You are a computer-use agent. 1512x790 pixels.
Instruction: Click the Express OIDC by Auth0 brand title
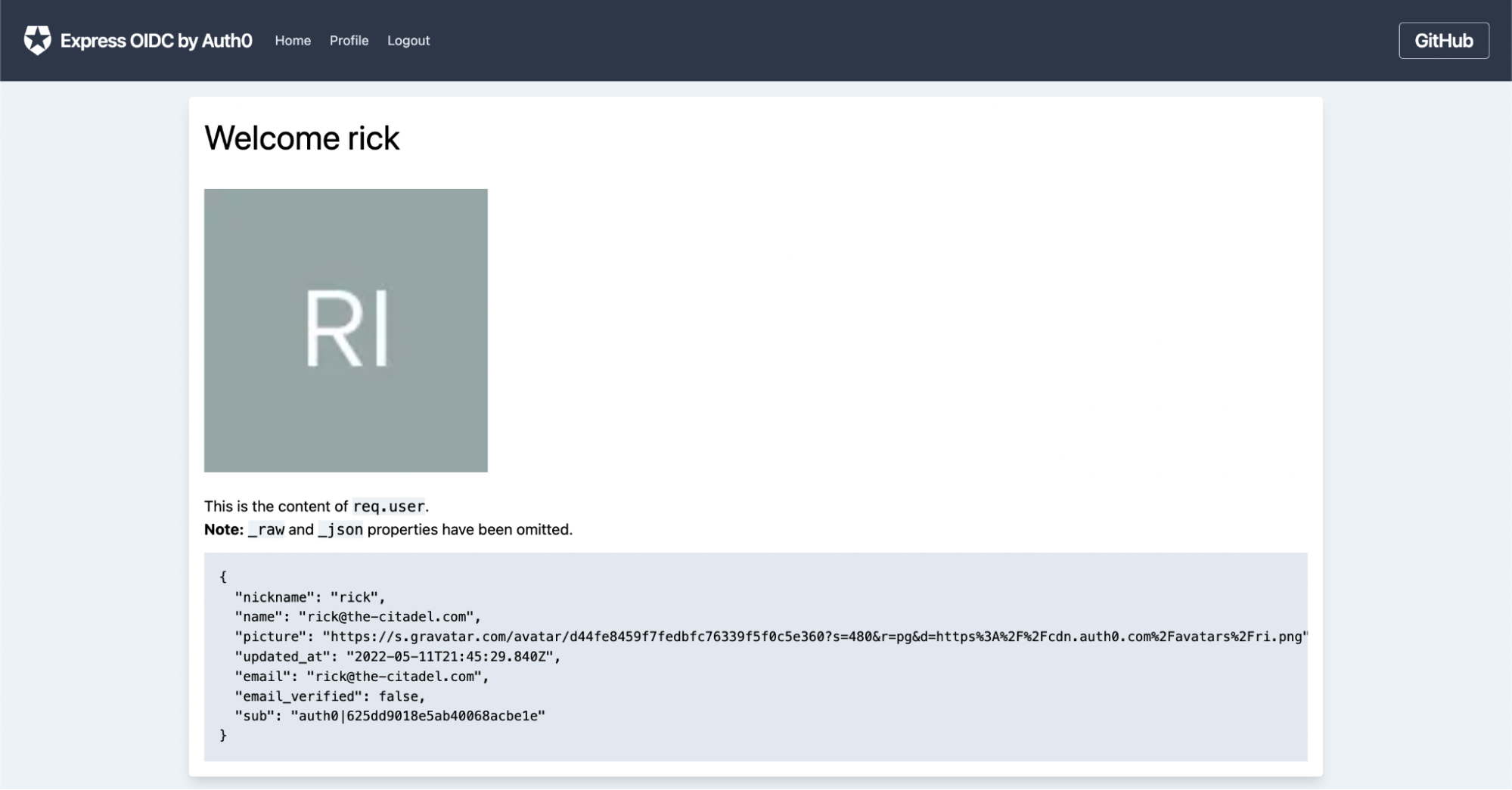click(x=157, y=41)
